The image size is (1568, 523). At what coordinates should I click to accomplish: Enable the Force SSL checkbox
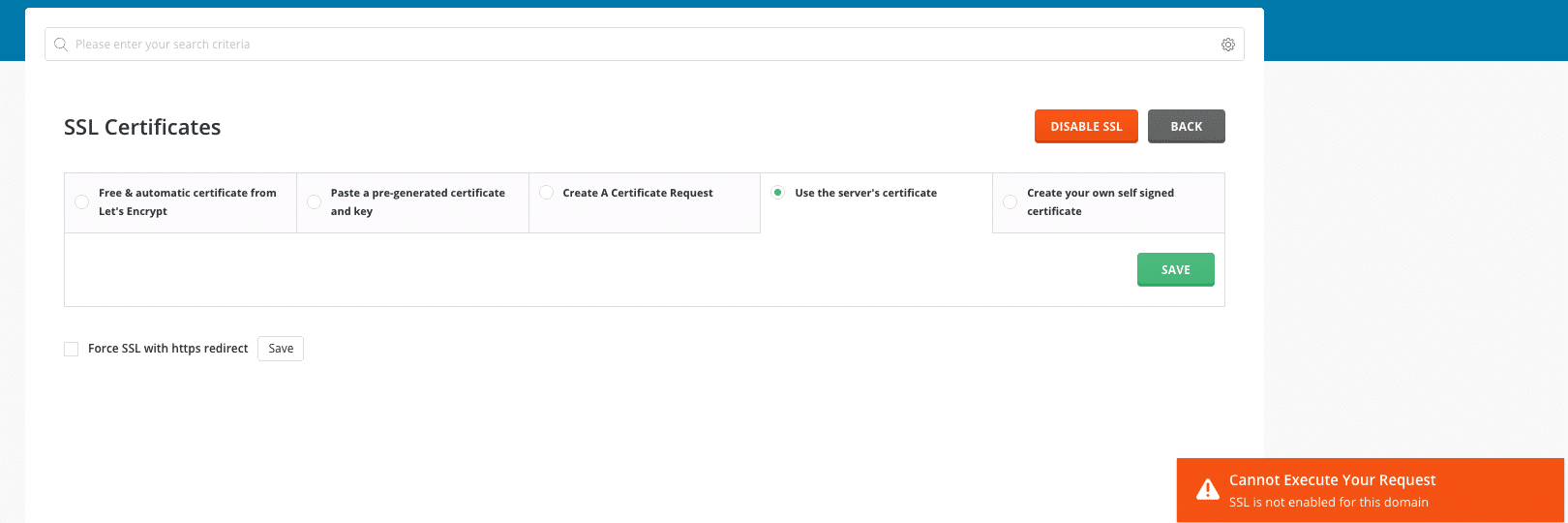tap(71, 349)
